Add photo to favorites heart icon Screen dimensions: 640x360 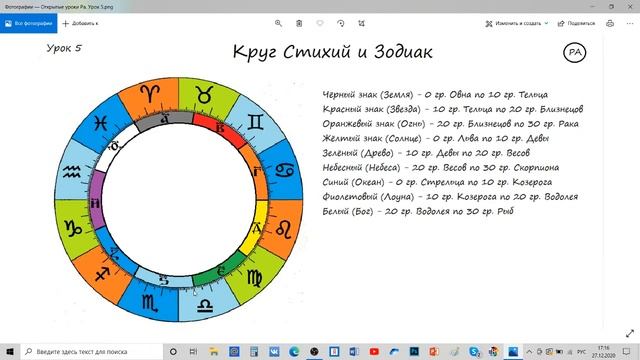pos(320,23)
